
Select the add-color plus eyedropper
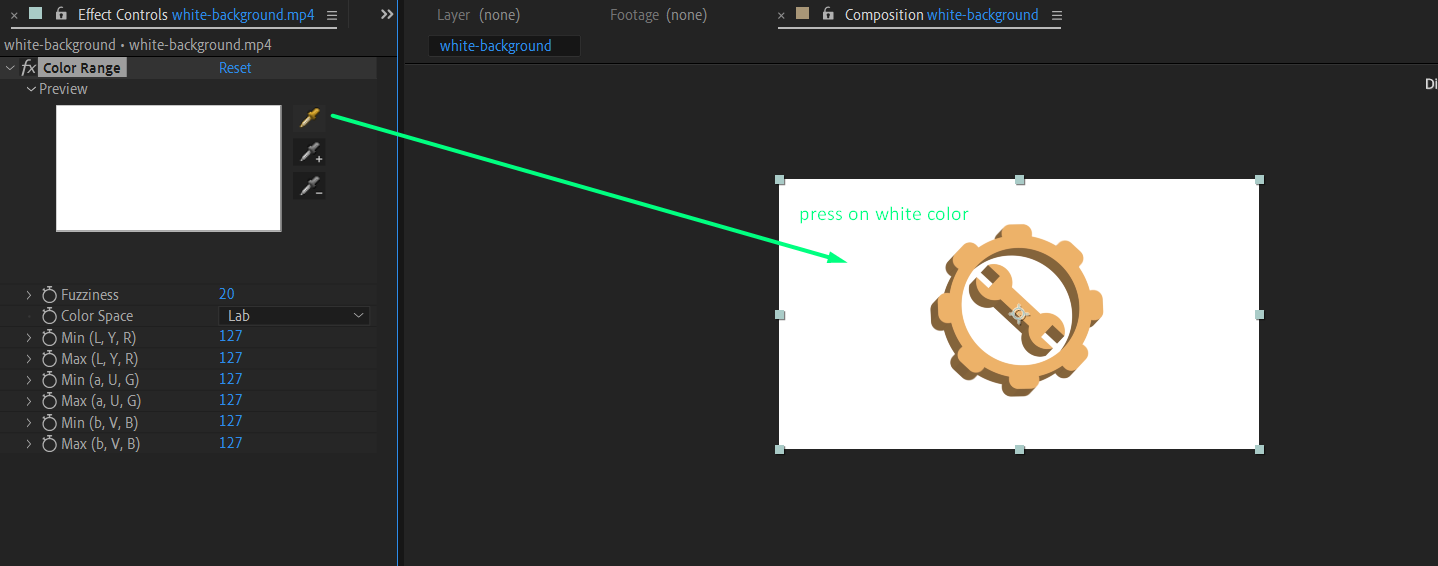(309, 153)
